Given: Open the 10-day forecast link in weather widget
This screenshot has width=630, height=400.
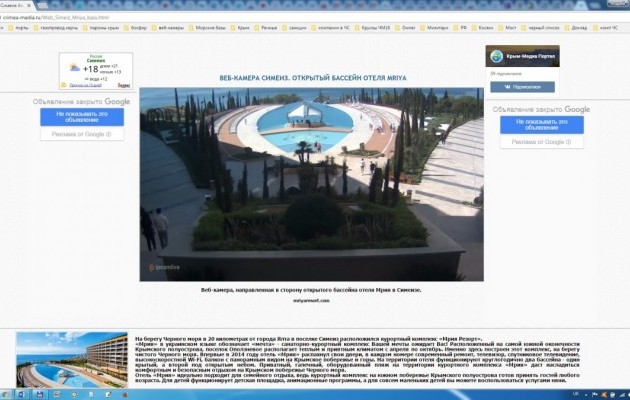Looking at the screenshot, I should tap(85, 85).
